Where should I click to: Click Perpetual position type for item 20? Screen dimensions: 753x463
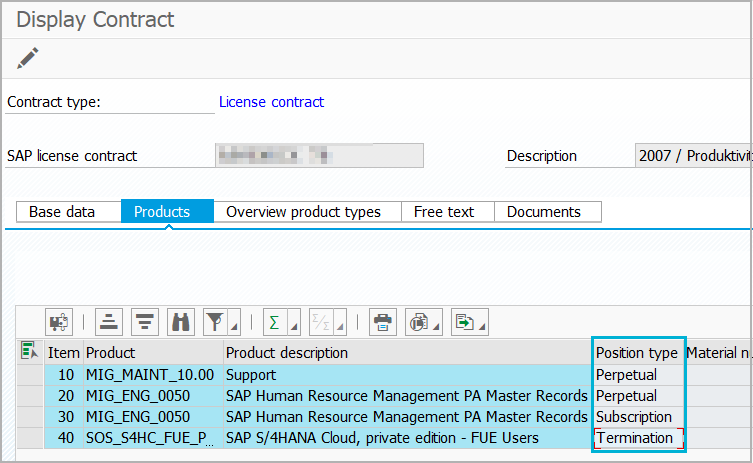638,396
